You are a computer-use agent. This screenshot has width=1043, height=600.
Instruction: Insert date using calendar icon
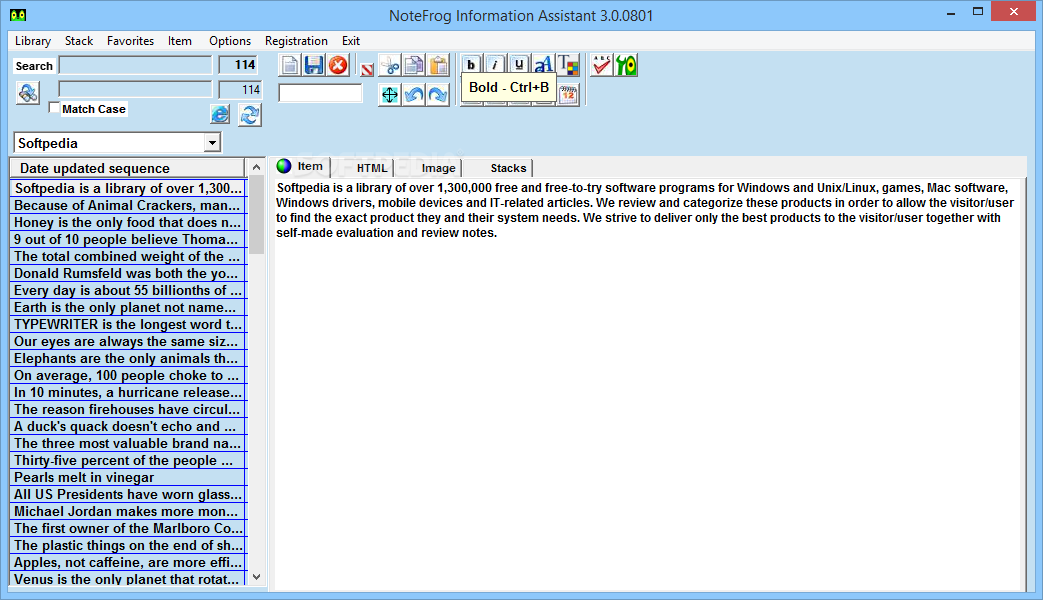point(568,94)
